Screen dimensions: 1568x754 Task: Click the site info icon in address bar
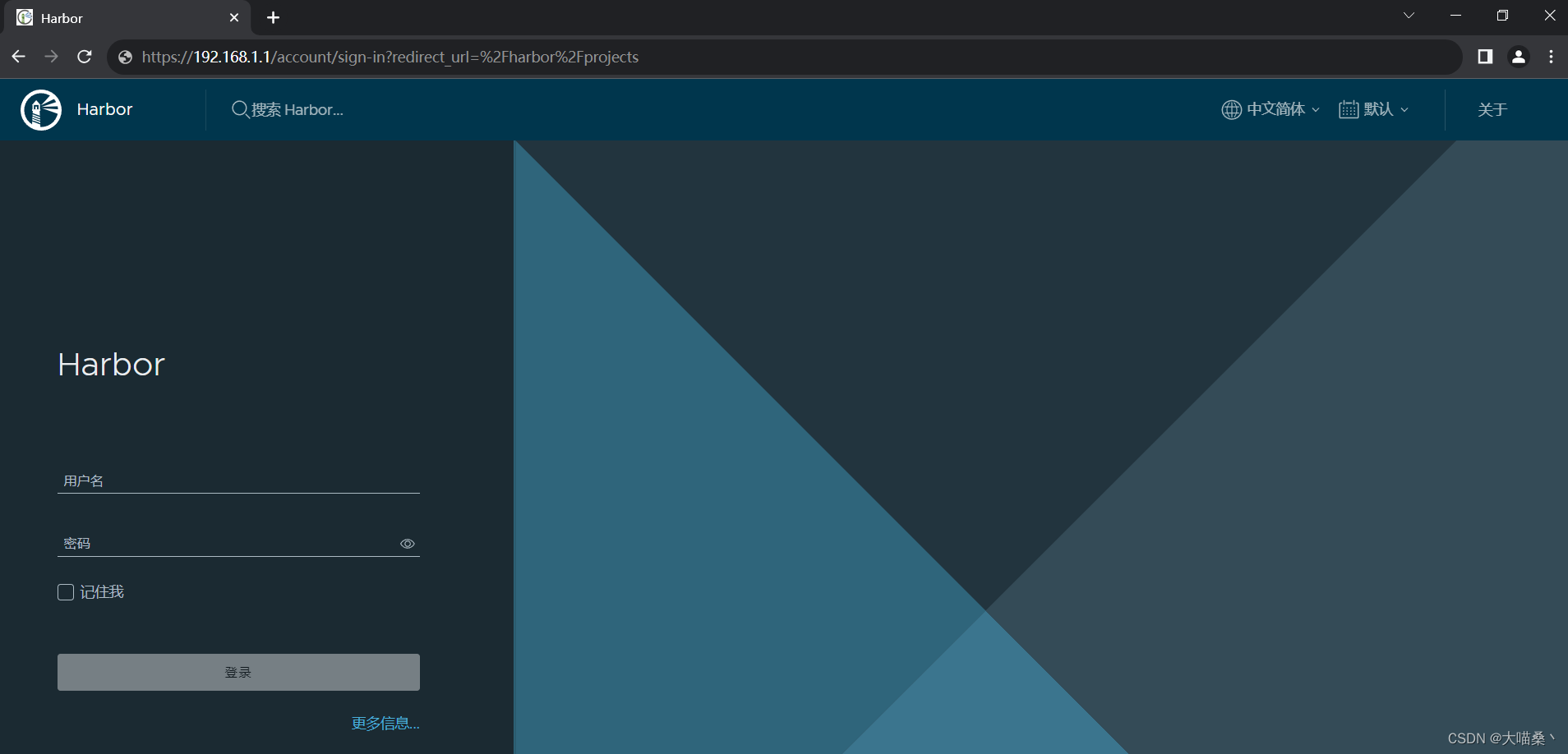(x=126, y=57)
